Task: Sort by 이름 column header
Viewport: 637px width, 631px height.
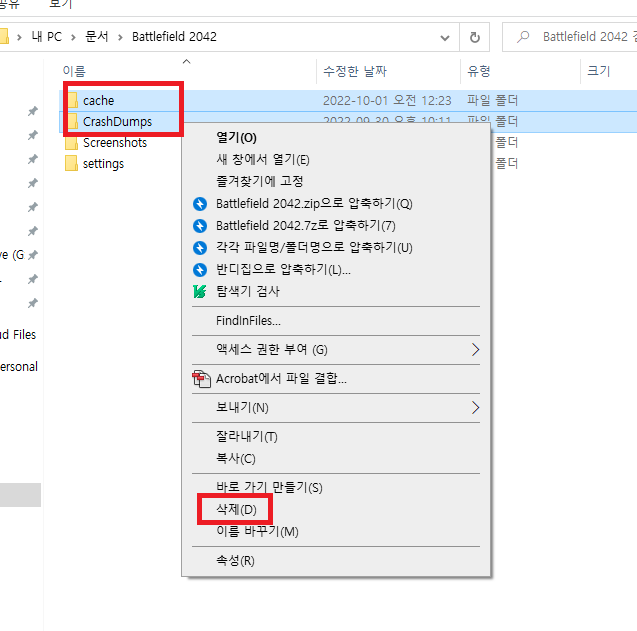Action: click(74, 71)
